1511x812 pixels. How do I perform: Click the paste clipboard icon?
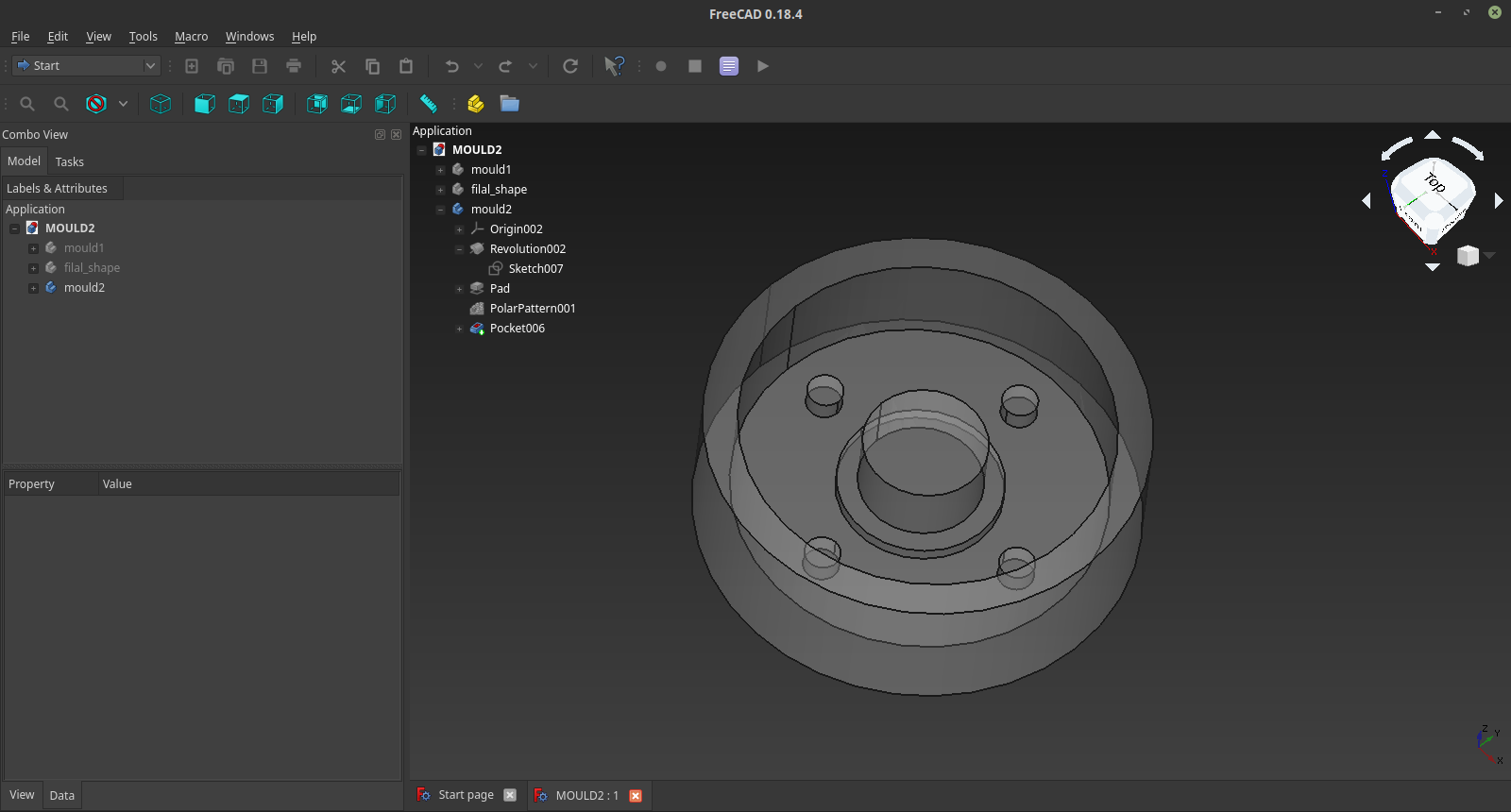click(406, 66)
